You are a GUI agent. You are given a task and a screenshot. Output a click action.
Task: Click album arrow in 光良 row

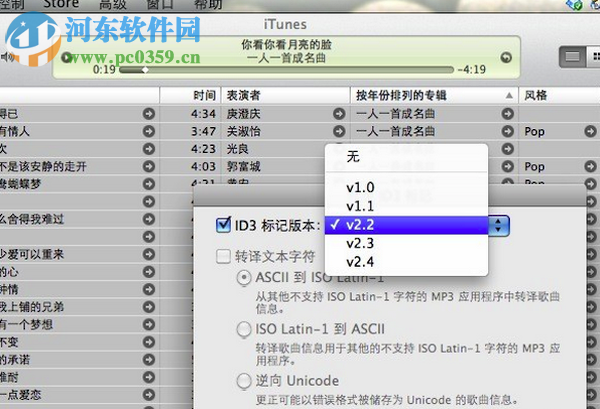tap(507, 149)
